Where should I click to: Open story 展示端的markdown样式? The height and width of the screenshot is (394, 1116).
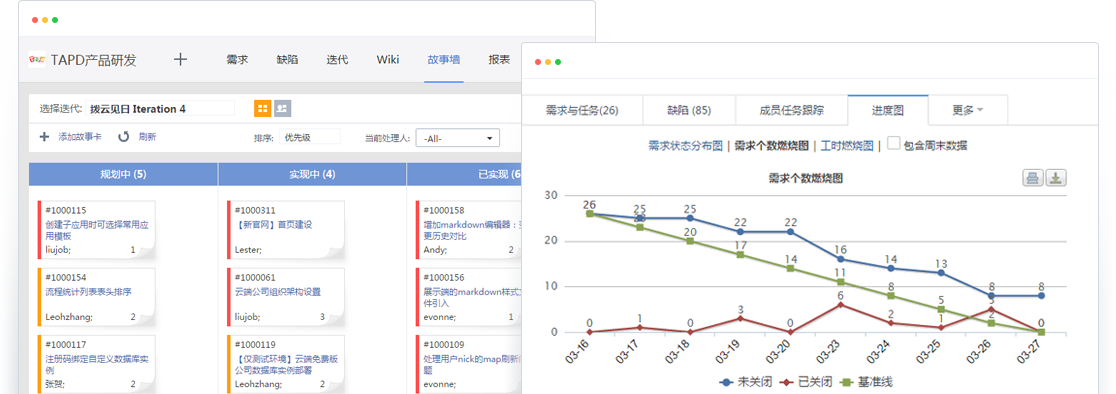pyautogui.click(x=472, y=297)
